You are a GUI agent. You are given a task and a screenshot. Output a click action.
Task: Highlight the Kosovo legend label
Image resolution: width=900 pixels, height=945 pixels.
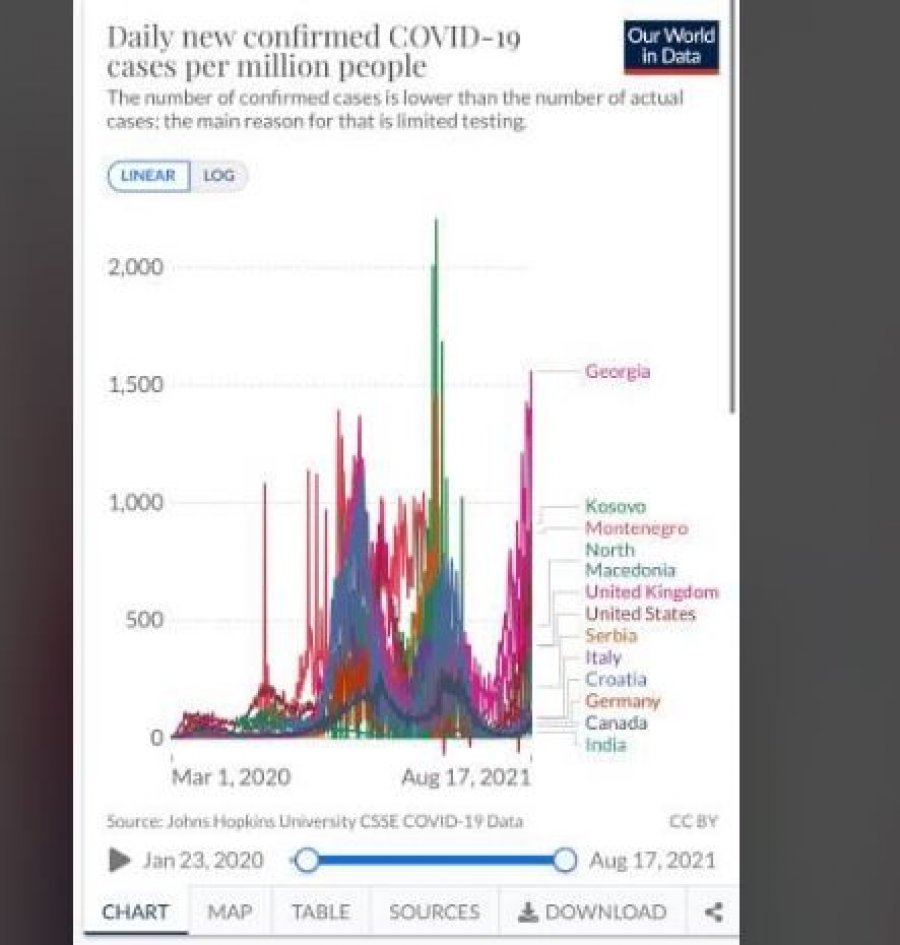pyautogui.click(x=615, y=507)
